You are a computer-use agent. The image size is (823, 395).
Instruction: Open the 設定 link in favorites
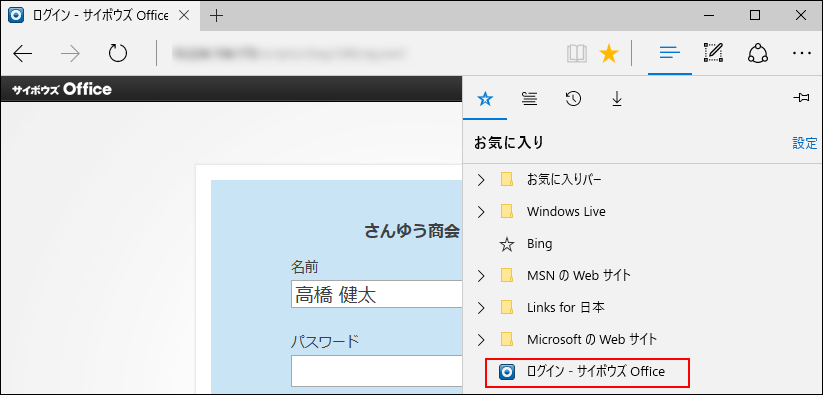coord(805,143)
